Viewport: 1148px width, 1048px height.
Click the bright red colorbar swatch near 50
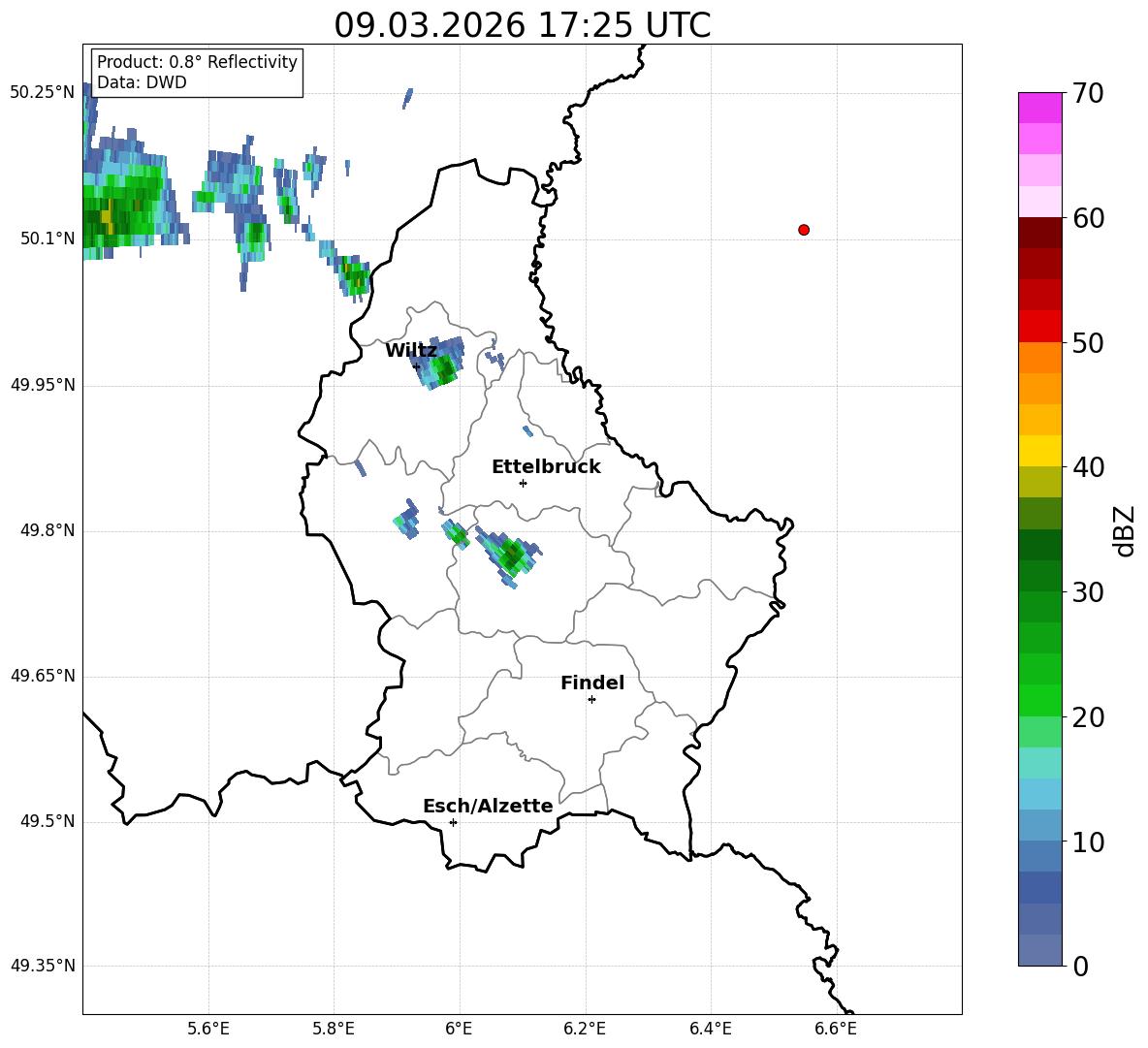tap(1039, 327)
